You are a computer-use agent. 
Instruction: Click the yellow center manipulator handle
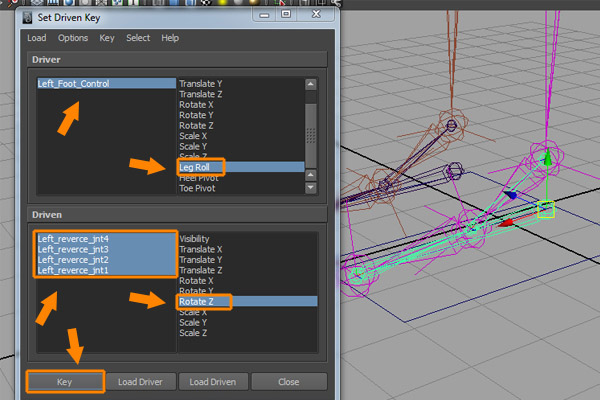click(x=545, y=209)
